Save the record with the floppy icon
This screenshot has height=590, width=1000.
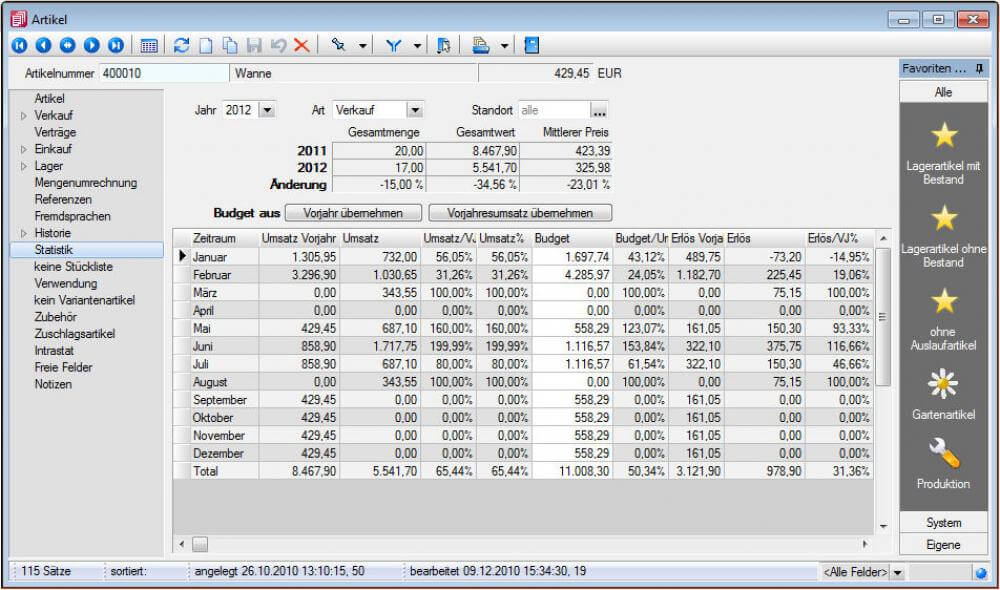[x=254, y=45]
